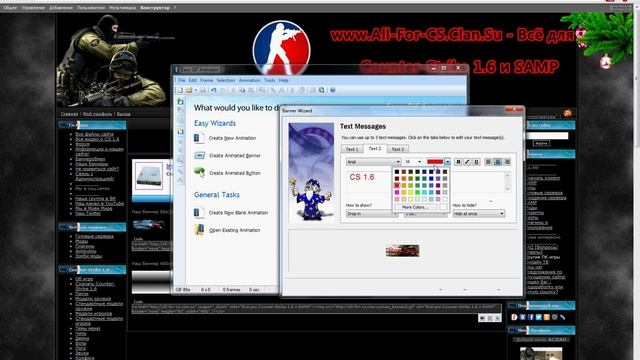Image resolution: width=640 pixels, height=360 pixels.
Task: Click the arrow beside the Open folder toolbar icon
Action: tap(196, 90)
